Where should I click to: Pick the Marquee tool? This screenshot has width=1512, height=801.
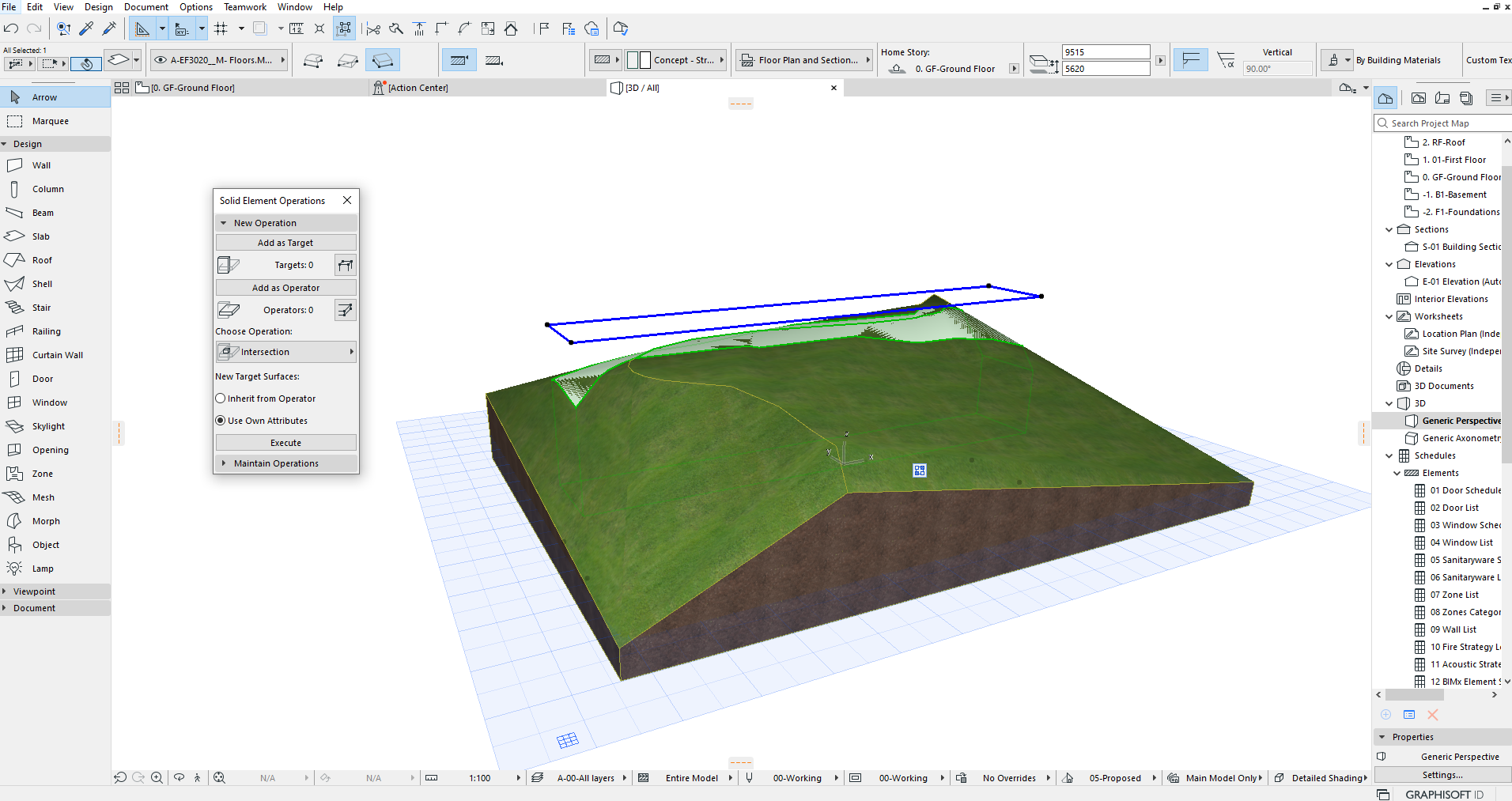pos(50,121)
